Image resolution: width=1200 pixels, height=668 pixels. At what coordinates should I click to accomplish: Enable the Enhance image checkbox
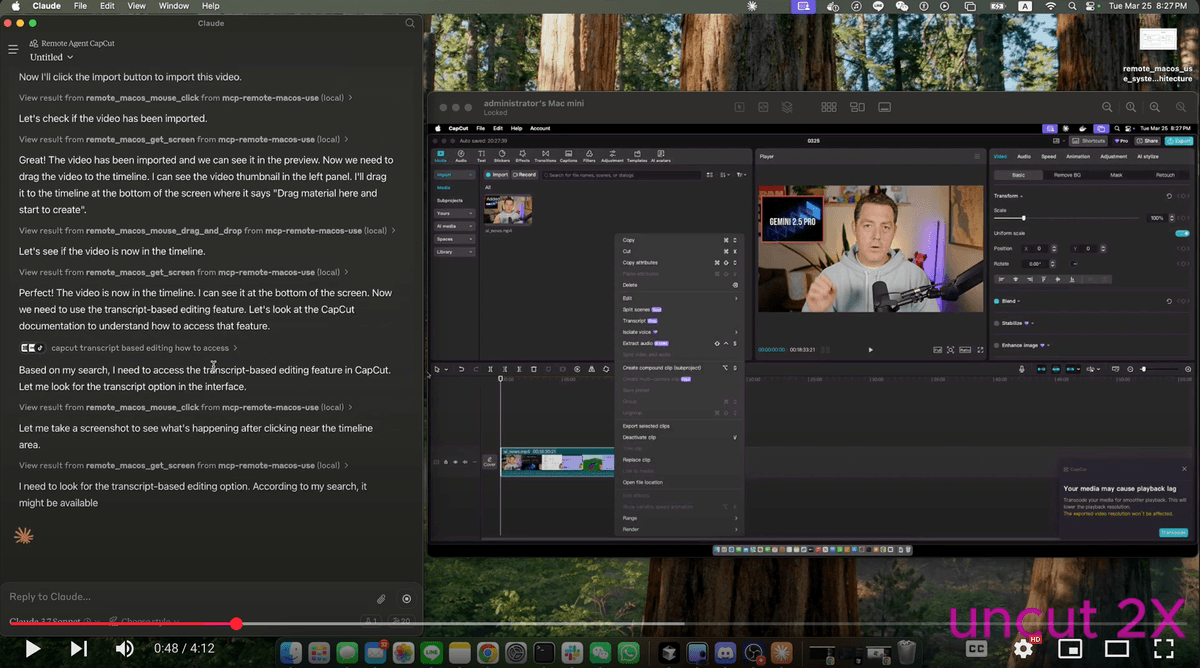pos(997,345)
